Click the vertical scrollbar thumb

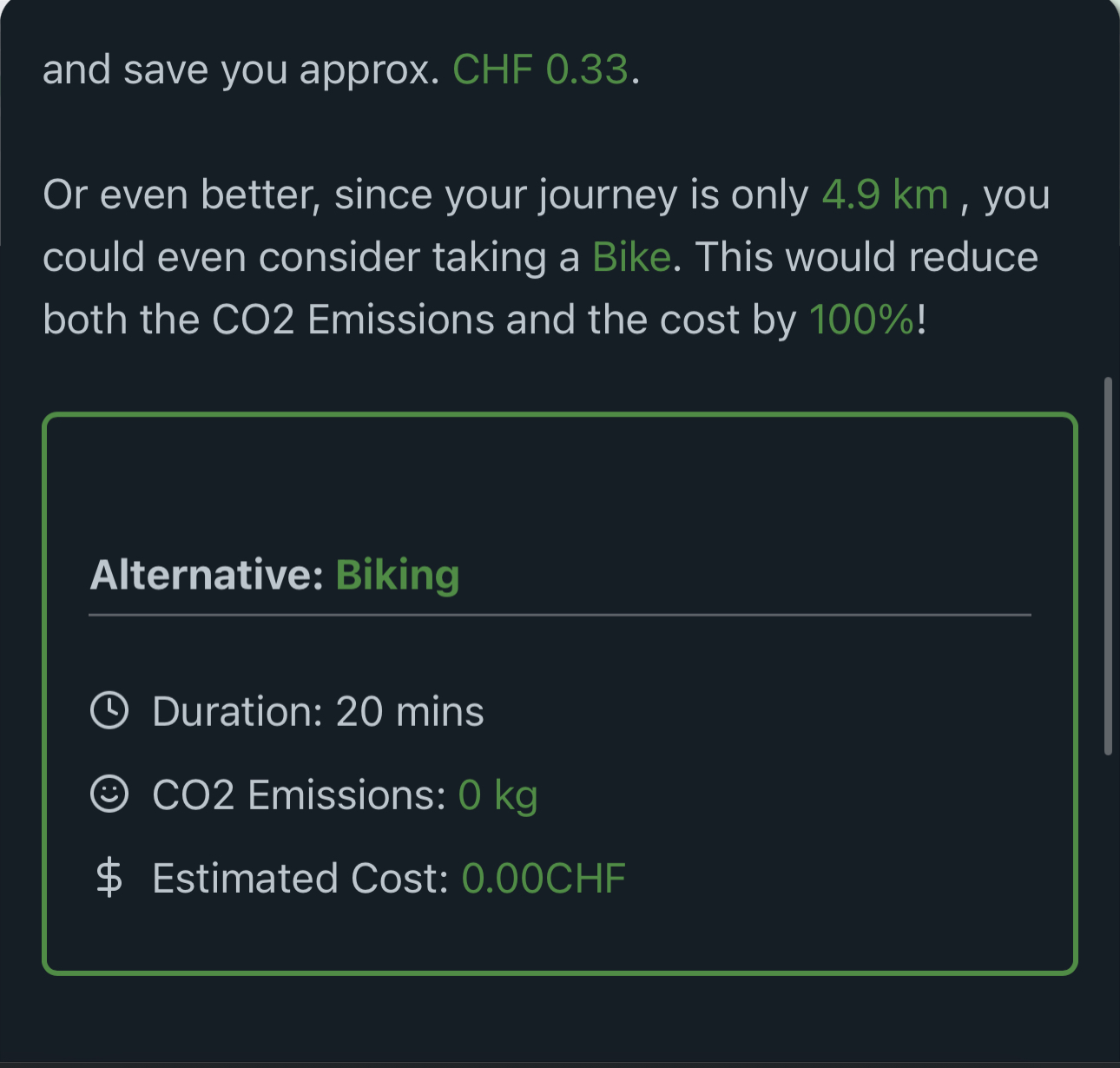tap(1107, 566)
